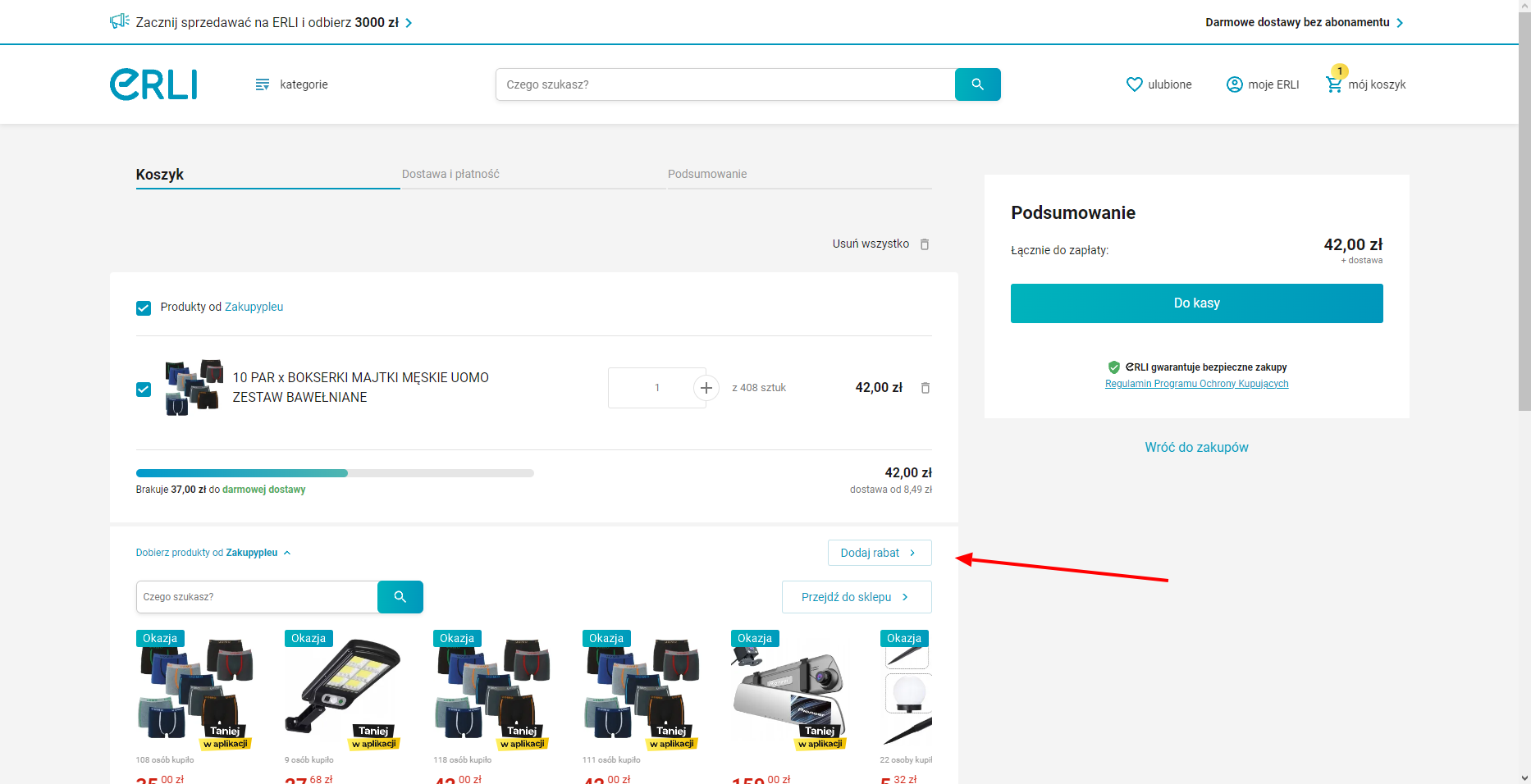Open the dashcam mirror offer thumbnail

790,691
